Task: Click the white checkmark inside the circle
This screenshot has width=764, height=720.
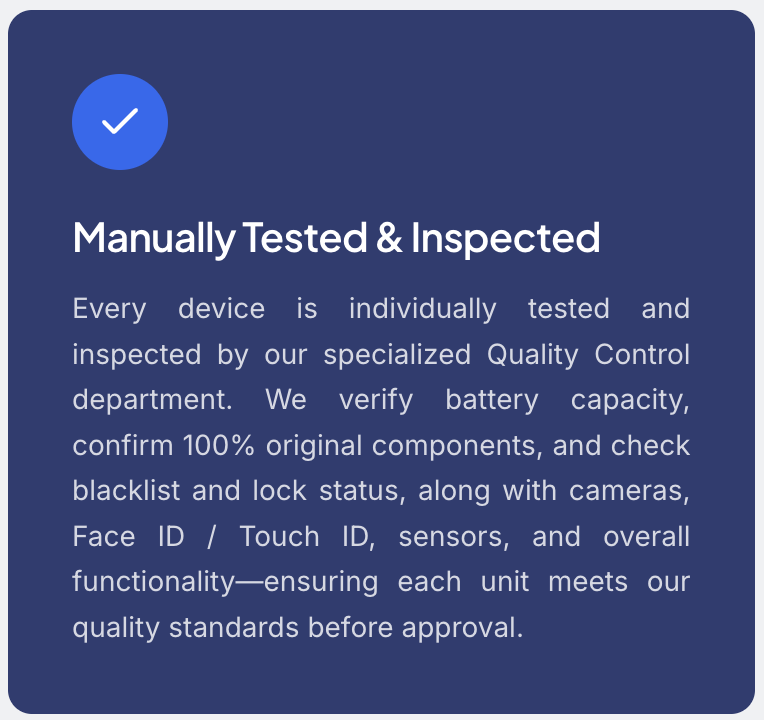Action: (x=120, y=122)
